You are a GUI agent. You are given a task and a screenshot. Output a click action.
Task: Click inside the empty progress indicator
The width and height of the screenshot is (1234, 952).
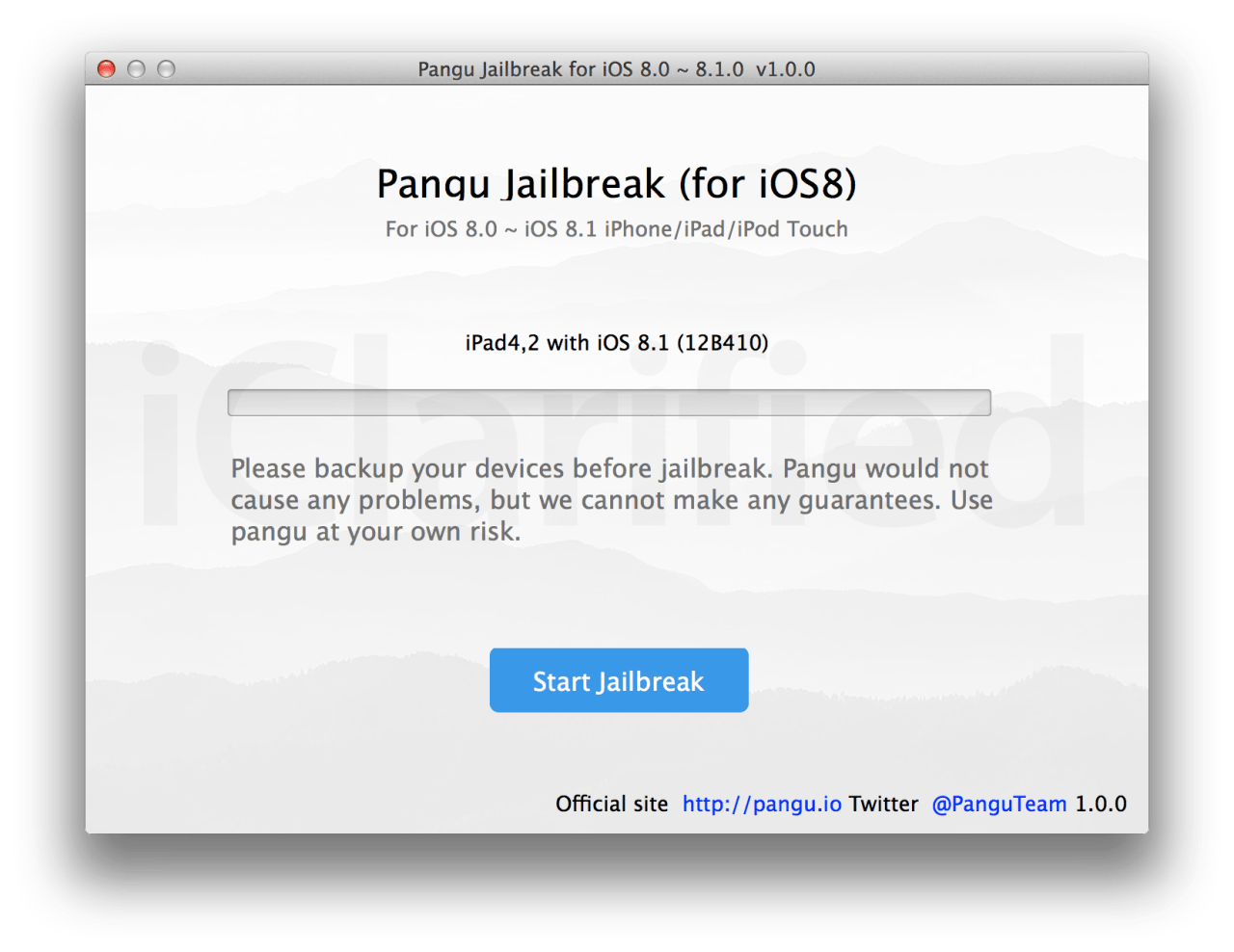[609, 402]
